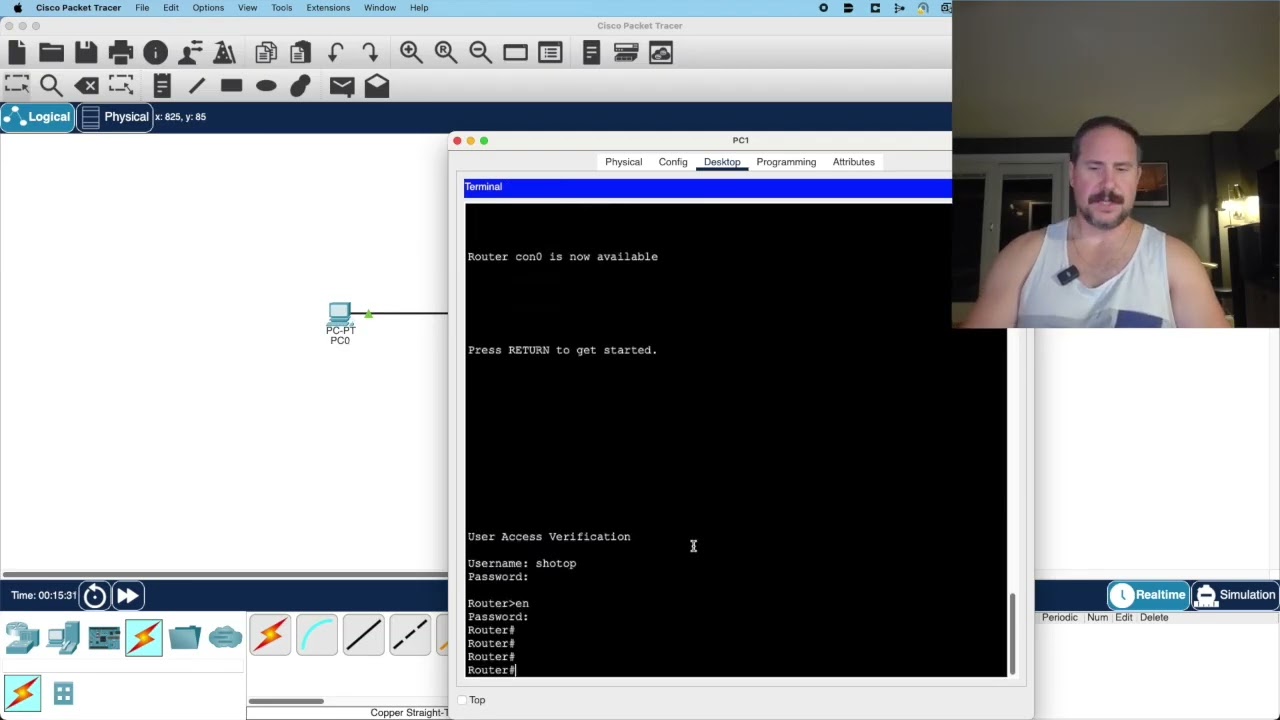The width and height of the screenshot is (1280, 720).
Task: Choose the Inspect magnifier tool
Action: [51, 86]
